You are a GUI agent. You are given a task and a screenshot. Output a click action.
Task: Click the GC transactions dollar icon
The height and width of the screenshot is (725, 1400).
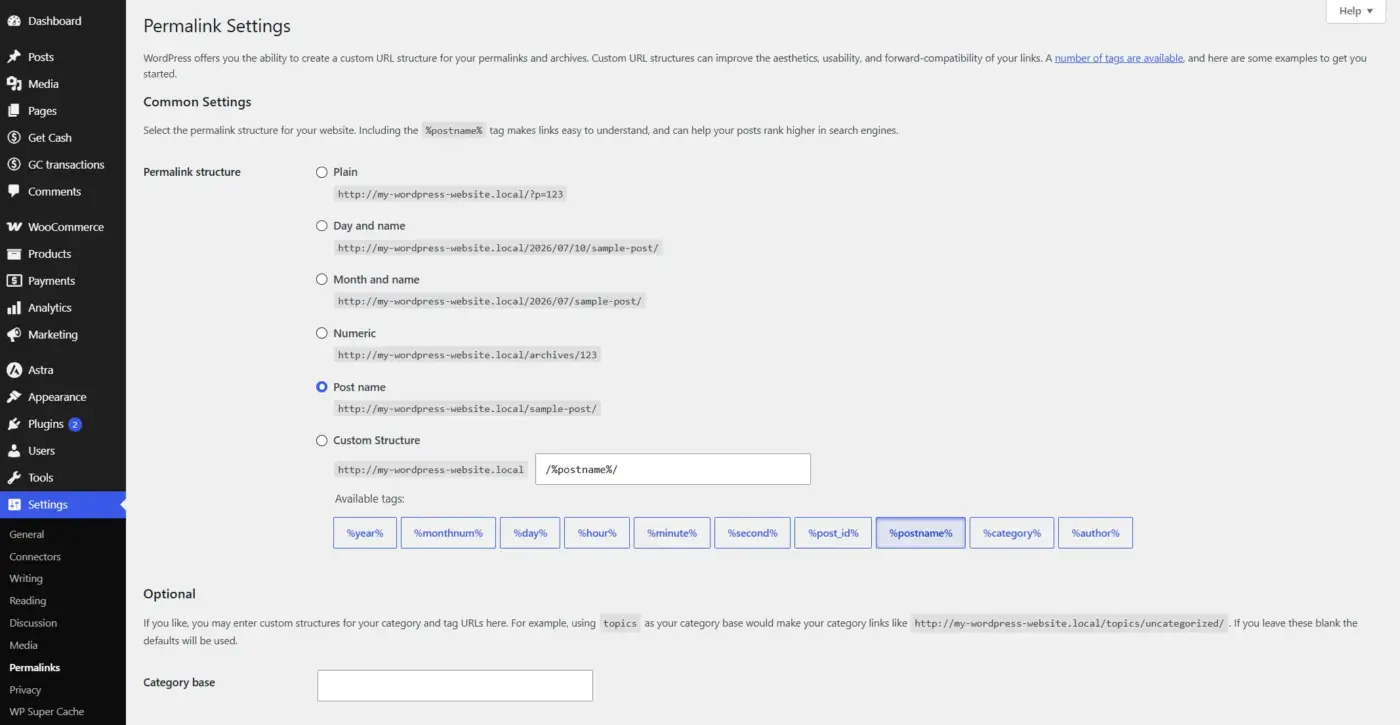pyautogui.click(x=14, y=165)
